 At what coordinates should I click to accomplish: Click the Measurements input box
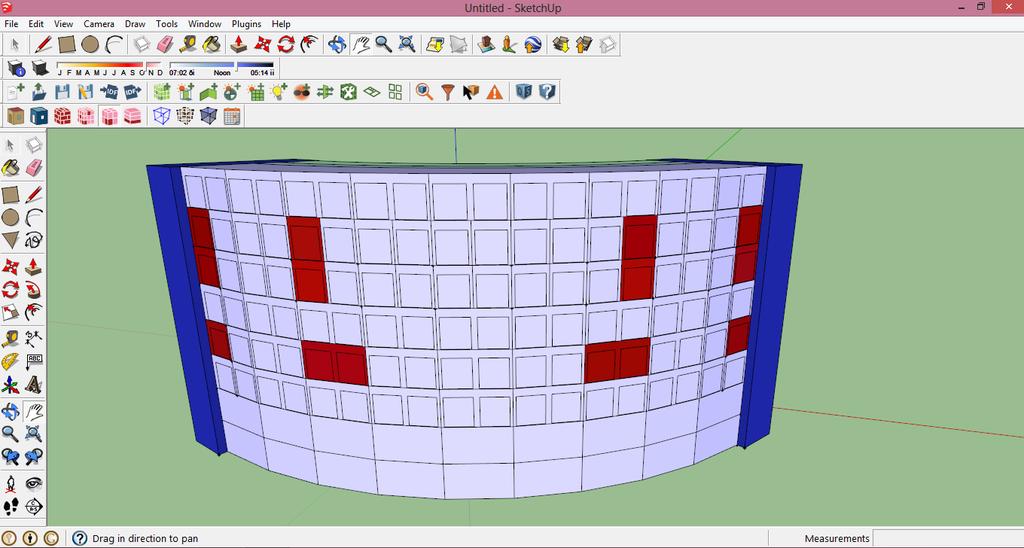(948, 538)
